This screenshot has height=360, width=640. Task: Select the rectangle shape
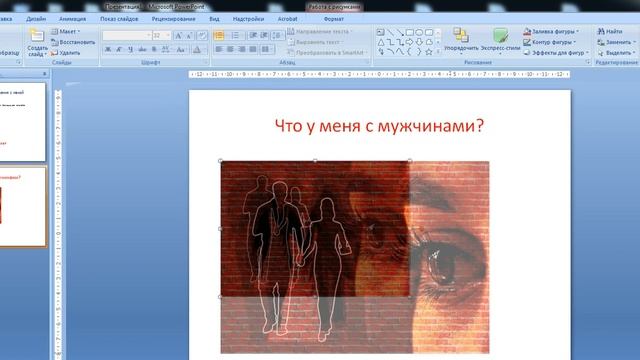point(409,32)
